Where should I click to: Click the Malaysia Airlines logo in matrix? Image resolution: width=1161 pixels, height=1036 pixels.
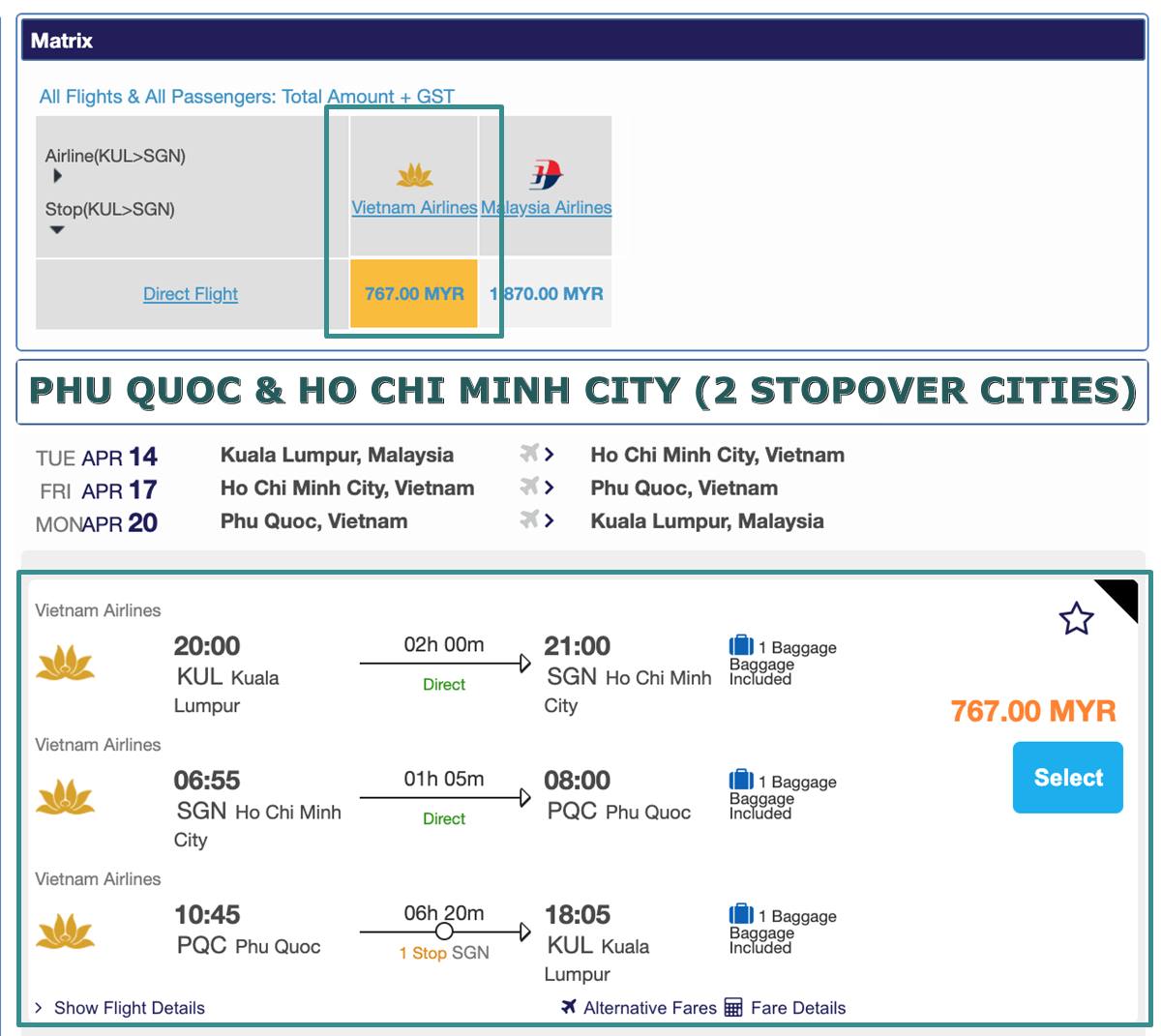point(547,175)
